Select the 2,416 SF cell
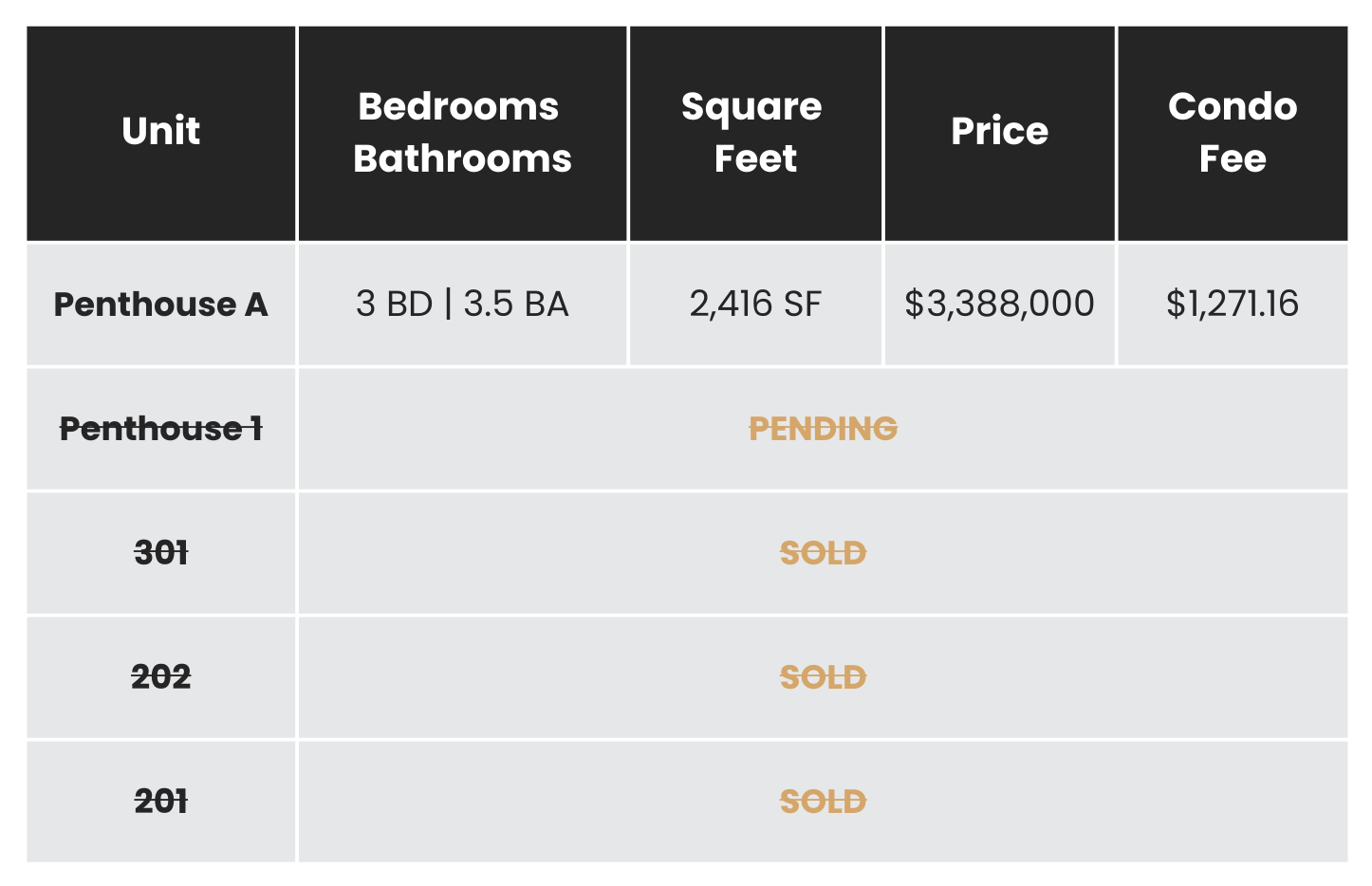Viewport: 1372px width, 886px height. [x=755, y=305]
